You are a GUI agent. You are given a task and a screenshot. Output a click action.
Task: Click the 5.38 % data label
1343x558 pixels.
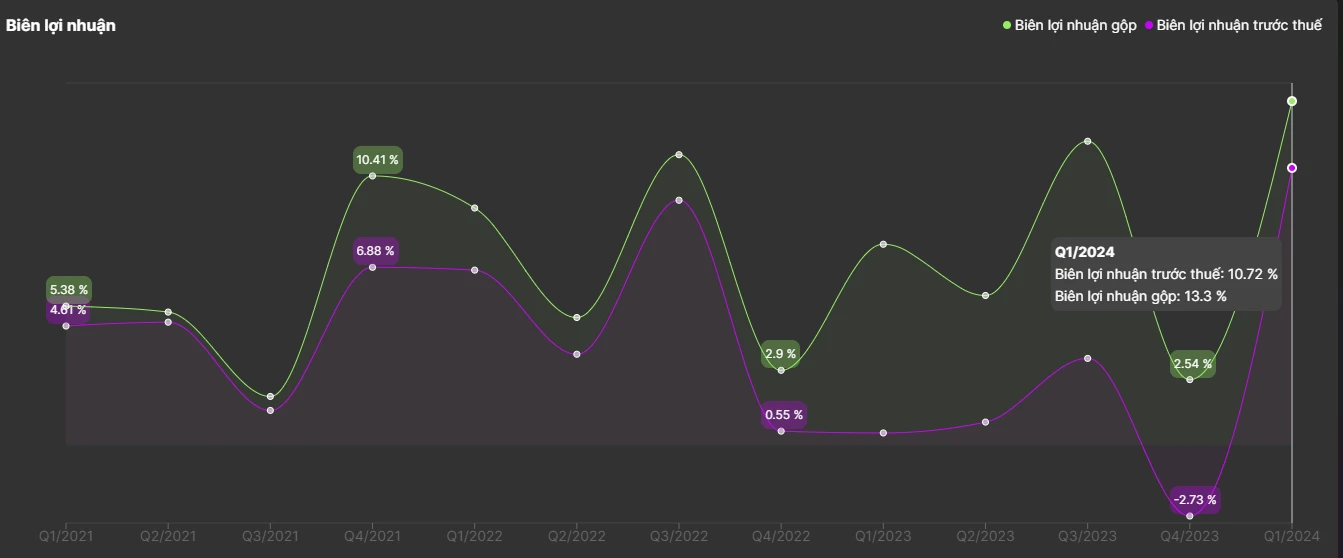coord(69,290)
